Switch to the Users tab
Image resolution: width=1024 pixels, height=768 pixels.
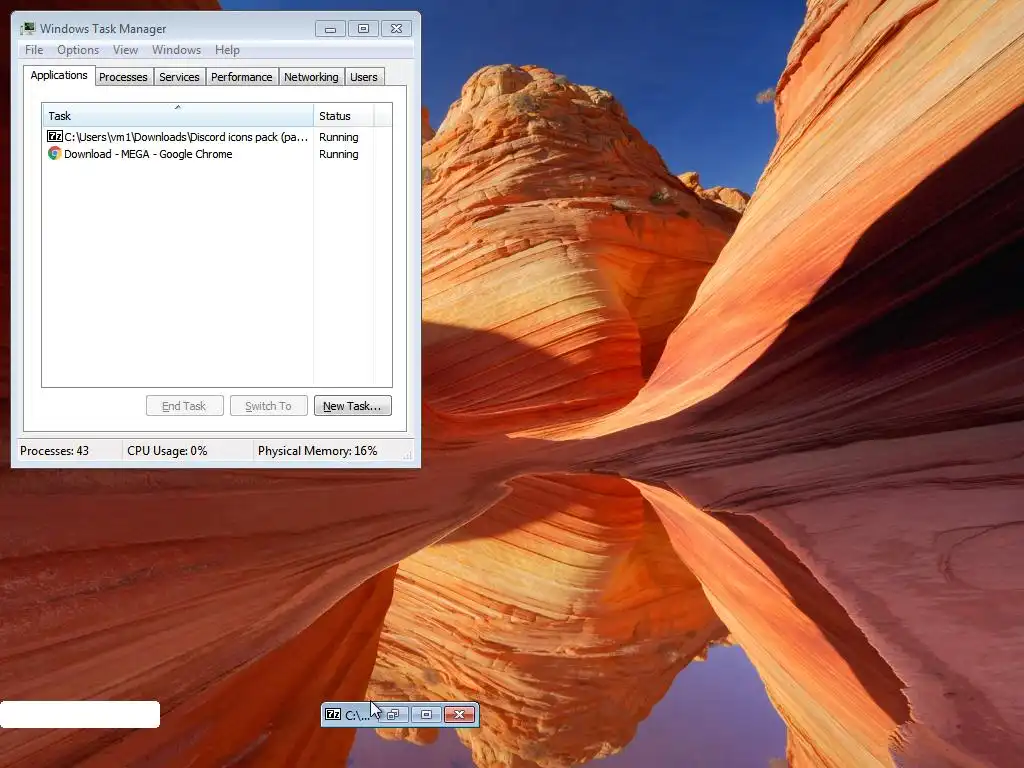click(364, 77)
